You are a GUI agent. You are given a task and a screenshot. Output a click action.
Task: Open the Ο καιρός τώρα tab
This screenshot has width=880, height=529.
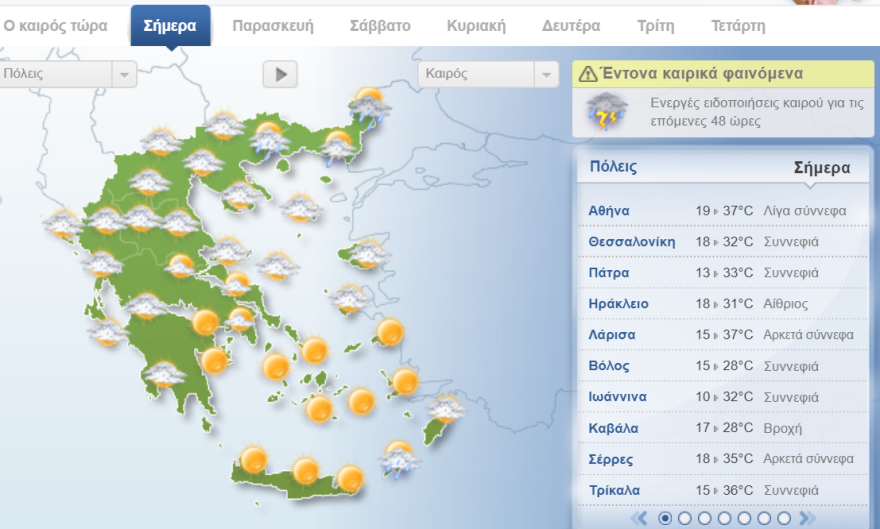tap(56, 26)
